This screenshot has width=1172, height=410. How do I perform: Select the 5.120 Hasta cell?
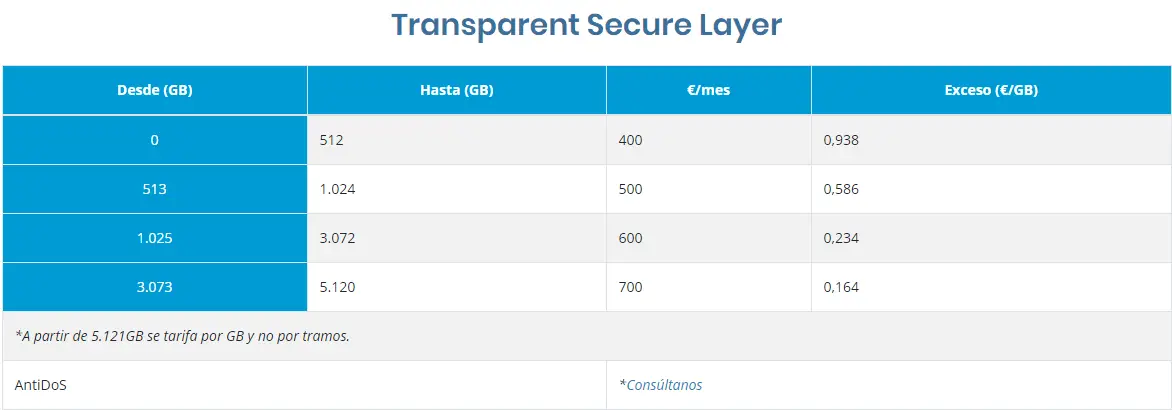click(x=337, y=287)
